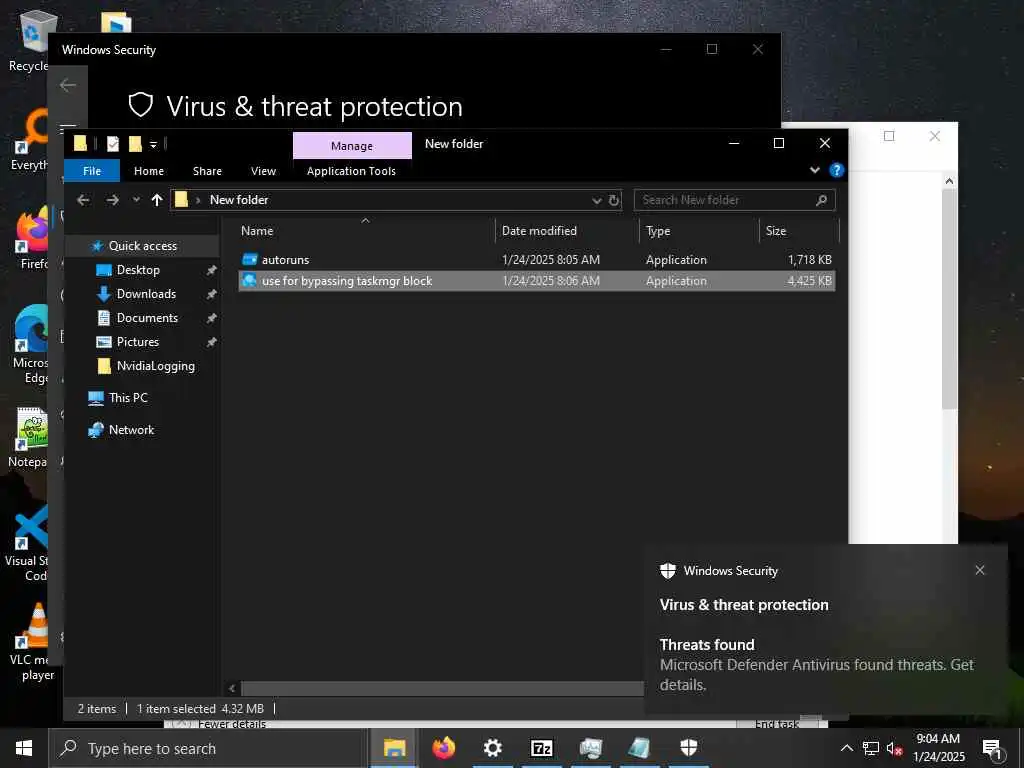
Task: Click the search magnifier icon in Explorer
Action: (x=822, y=200)
